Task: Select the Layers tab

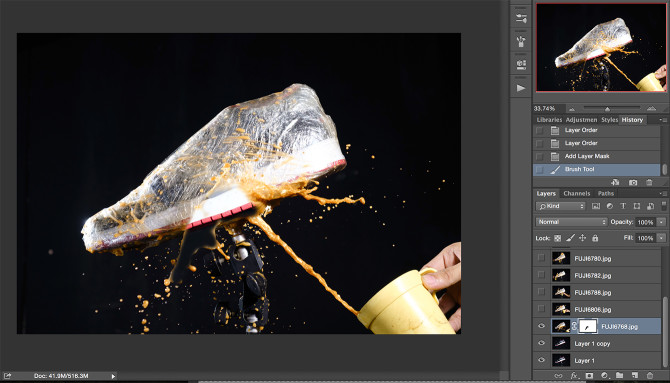Action: click(546, 194)
